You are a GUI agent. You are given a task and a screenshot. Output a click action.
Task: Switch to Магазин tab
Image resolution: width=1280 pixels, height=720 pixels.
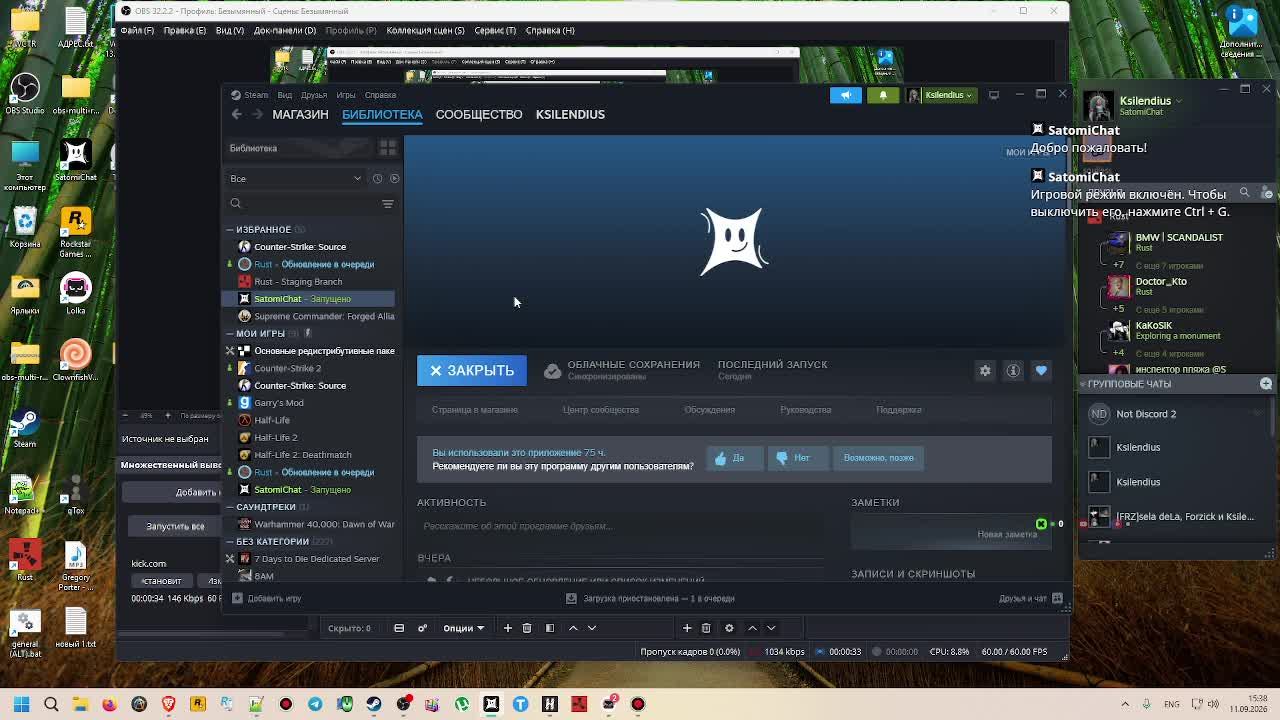(300, 114)
